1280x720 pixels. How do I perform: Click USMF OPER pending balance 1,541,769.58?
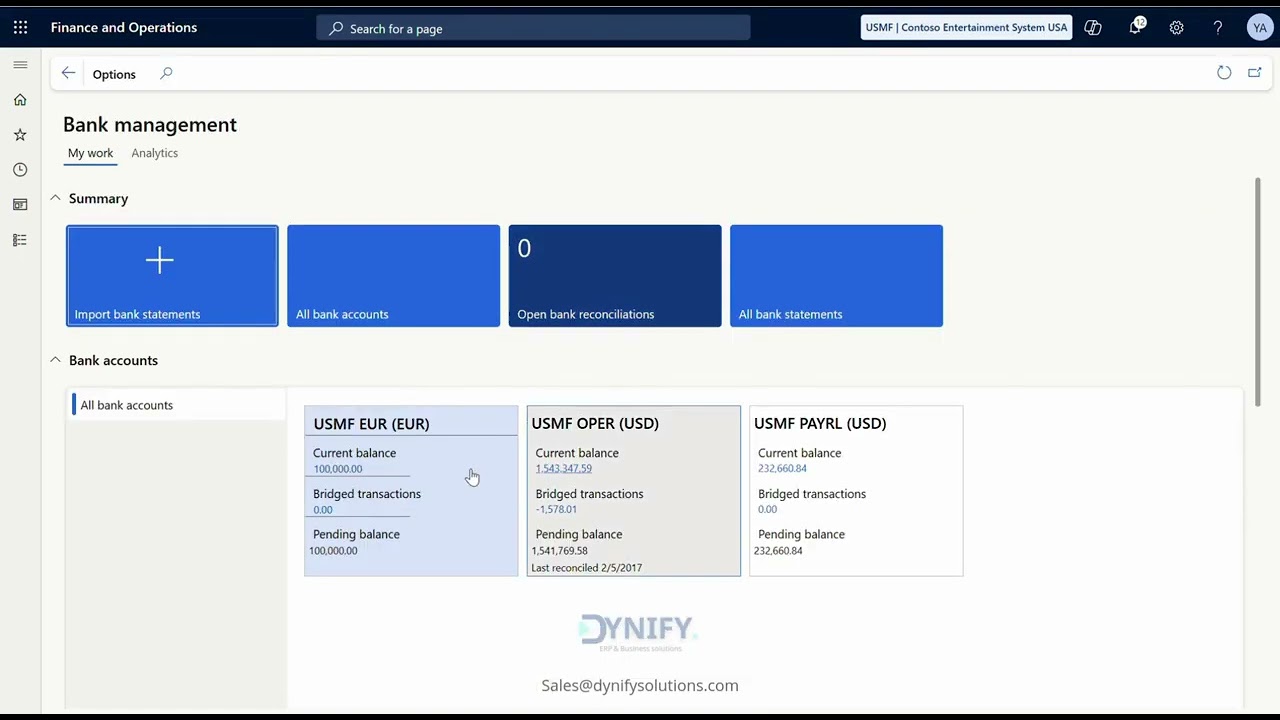click(560, 551)
